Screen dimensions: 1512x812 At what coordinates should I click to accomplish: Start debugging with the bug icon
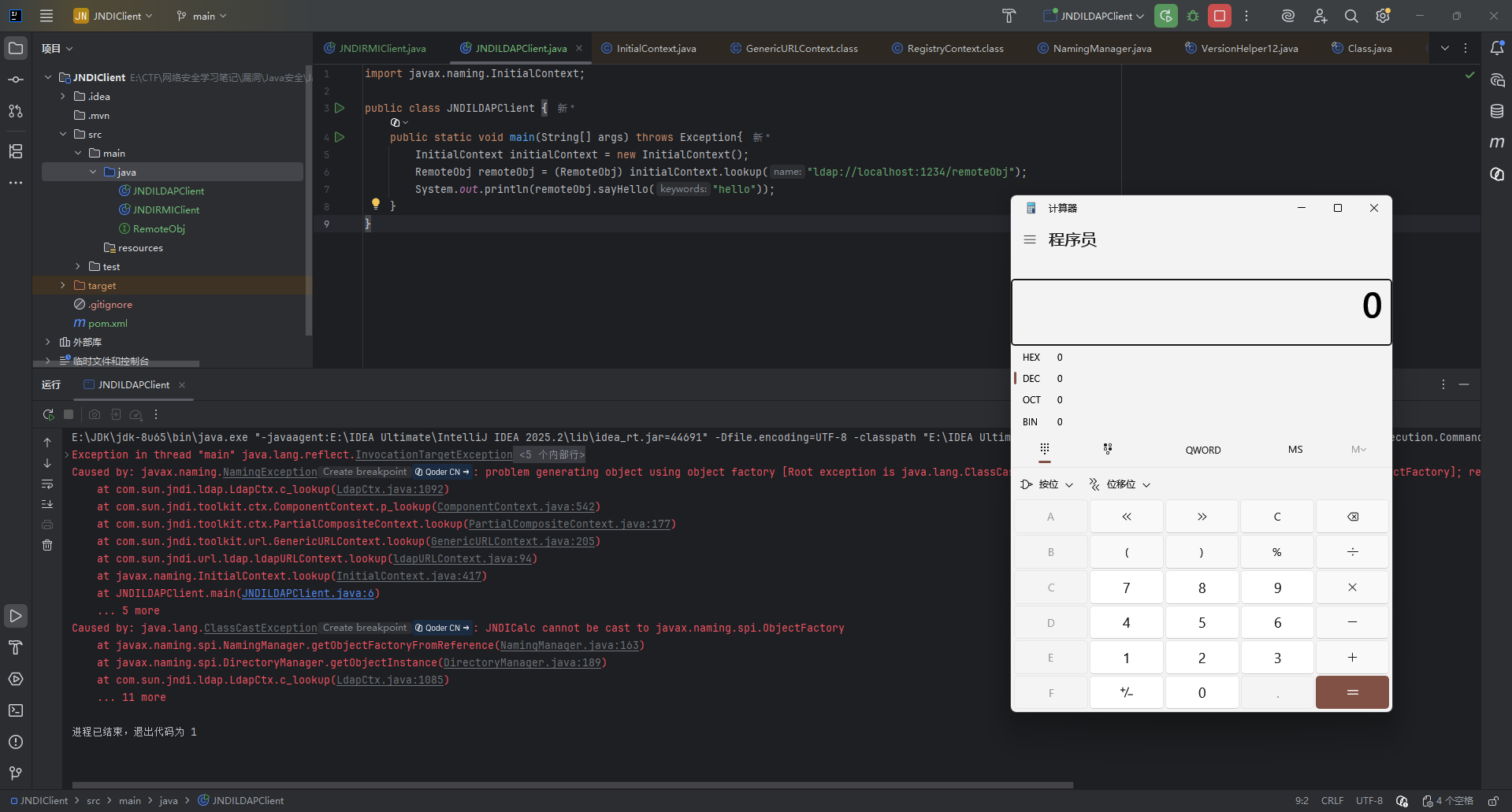[x=1193, y=16]
